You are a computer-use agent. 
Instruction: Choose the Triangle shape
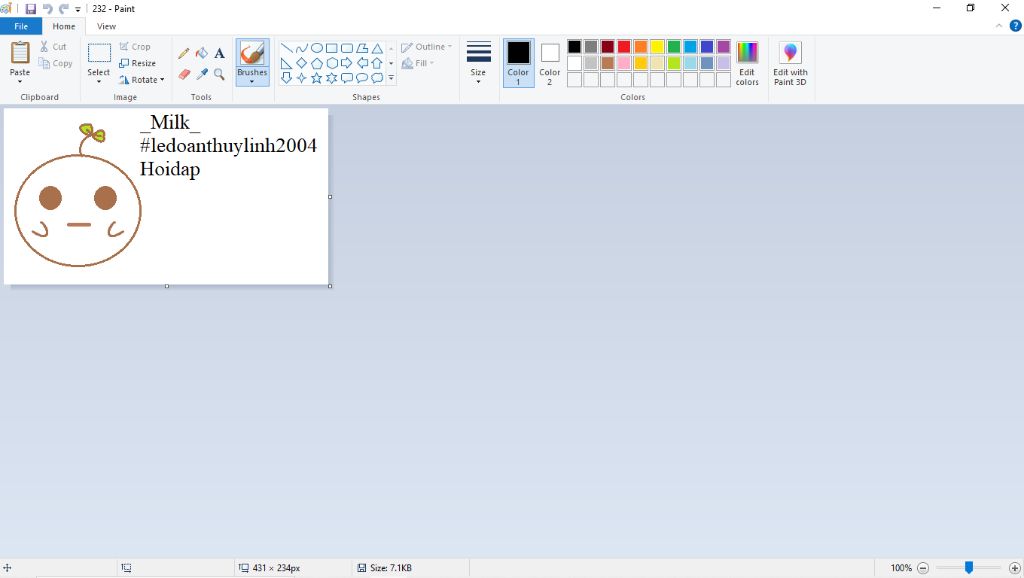[x=377, y=48]
